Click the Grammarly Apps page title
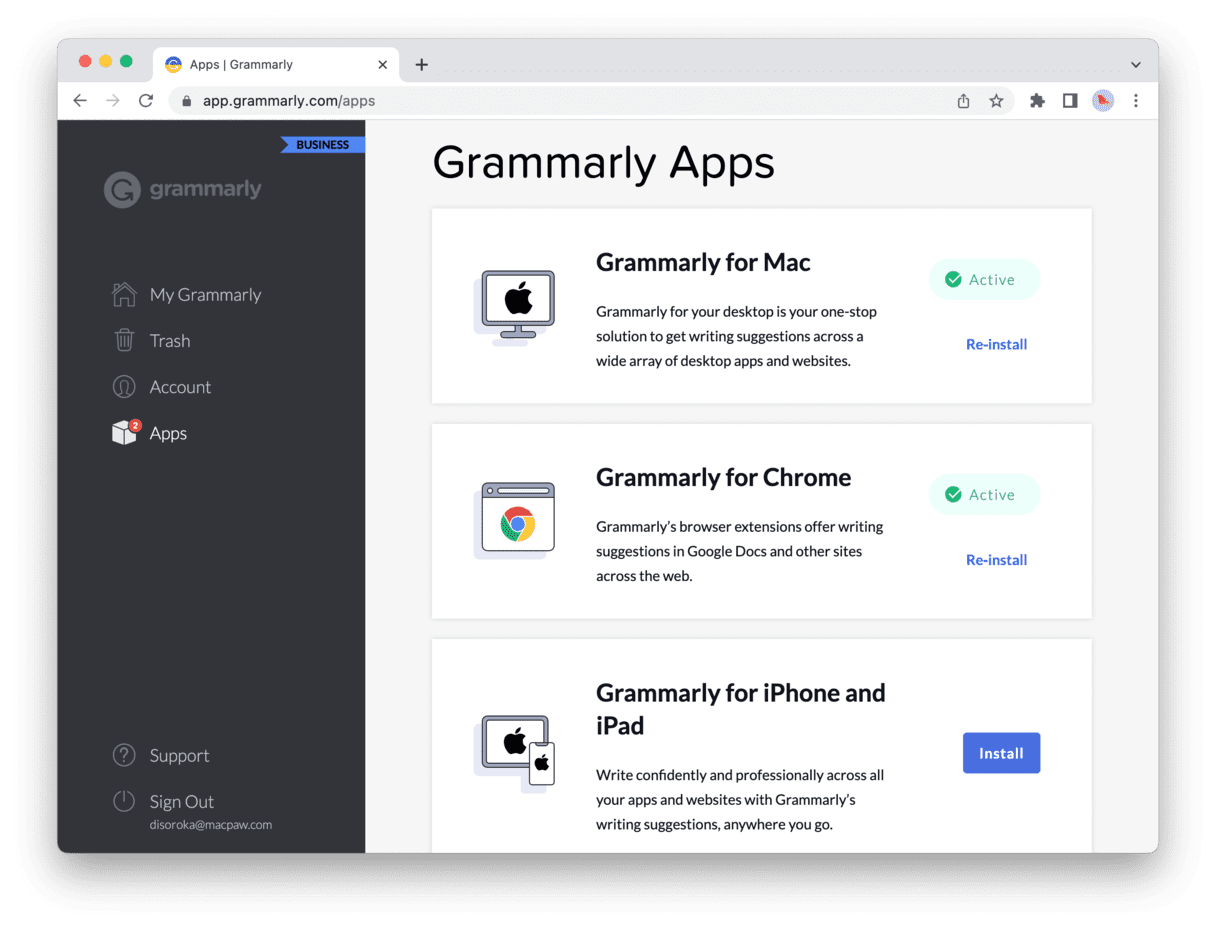Screen dimensions: 1216x929 click(x=603, y=162)
